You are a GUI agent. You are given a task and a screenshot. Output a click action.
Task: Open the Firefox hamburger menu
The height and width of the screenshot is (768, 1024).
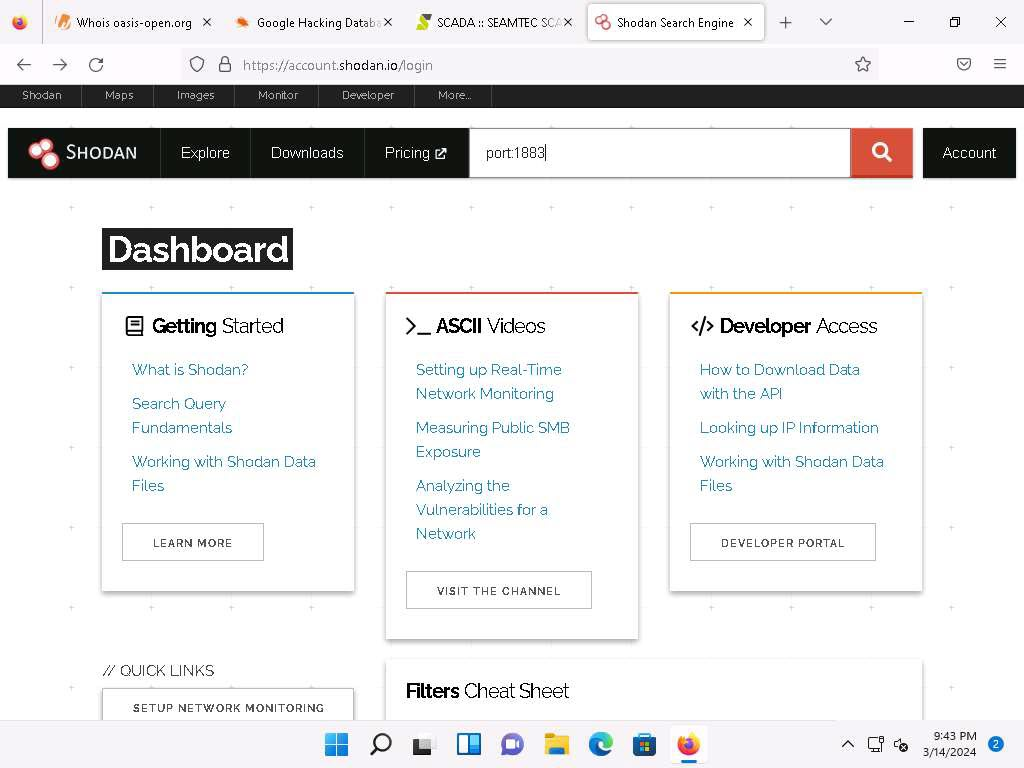(x=999, y=64)
